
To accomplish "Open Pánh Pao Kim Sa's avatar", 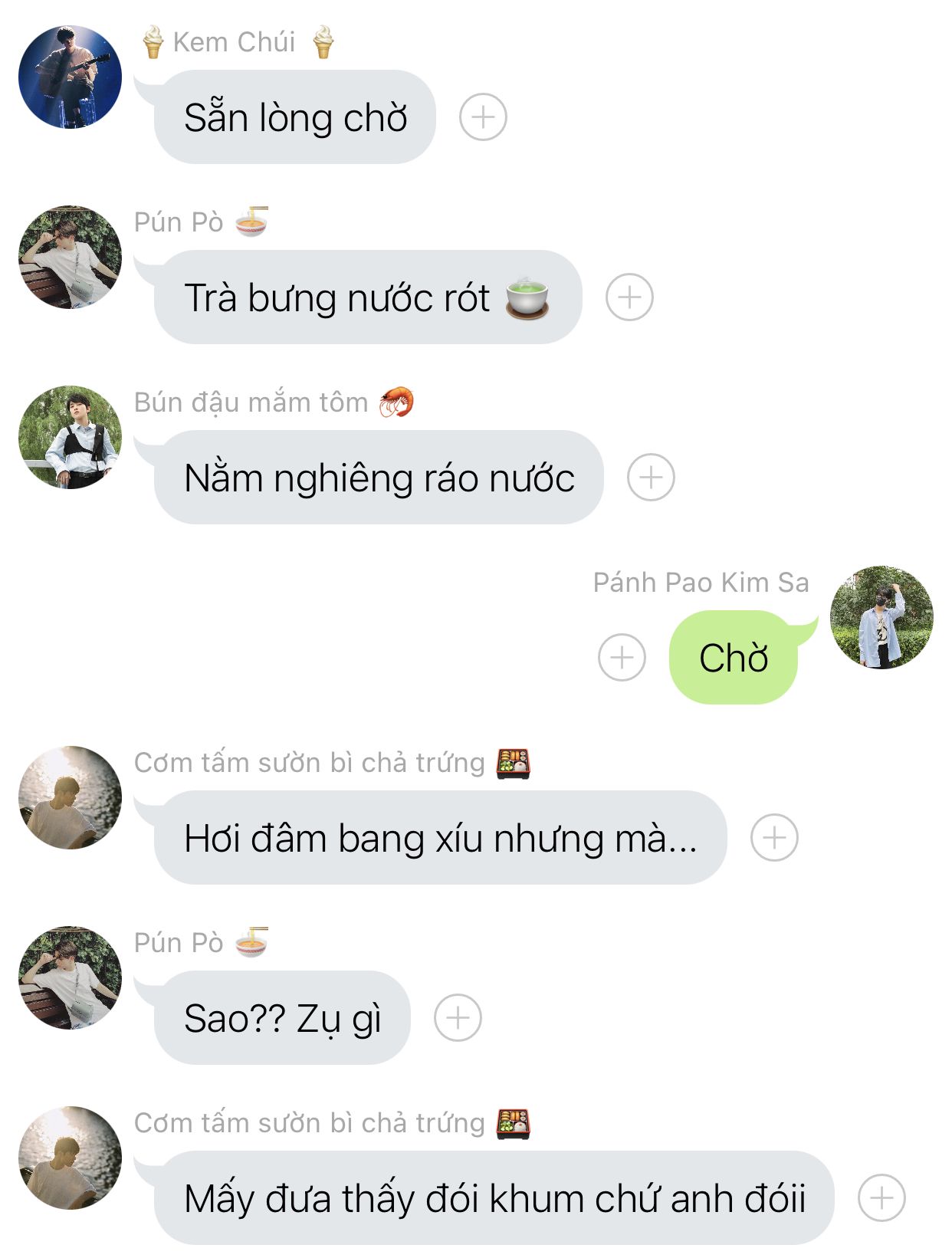I will [881, 617].
